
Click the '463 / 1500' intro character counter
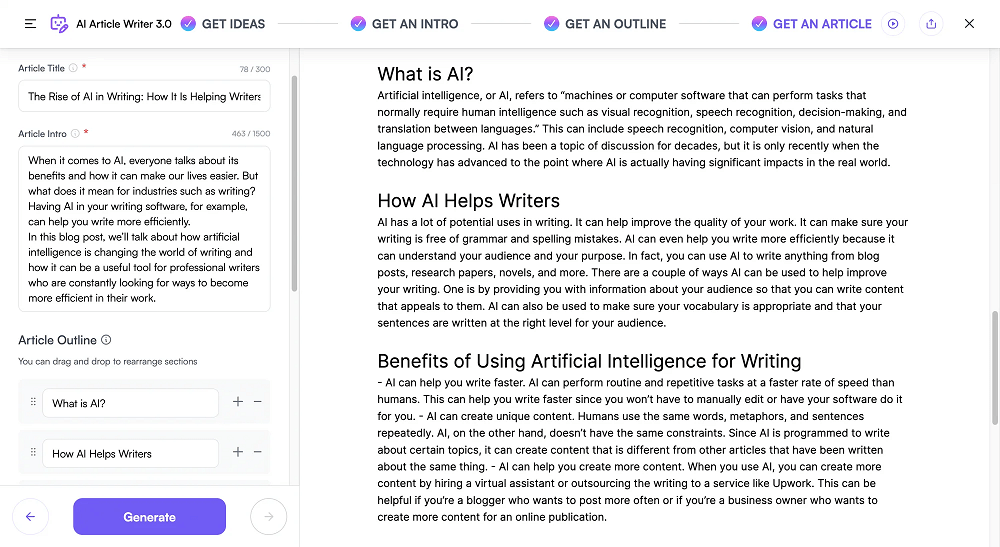click(251, 134)
